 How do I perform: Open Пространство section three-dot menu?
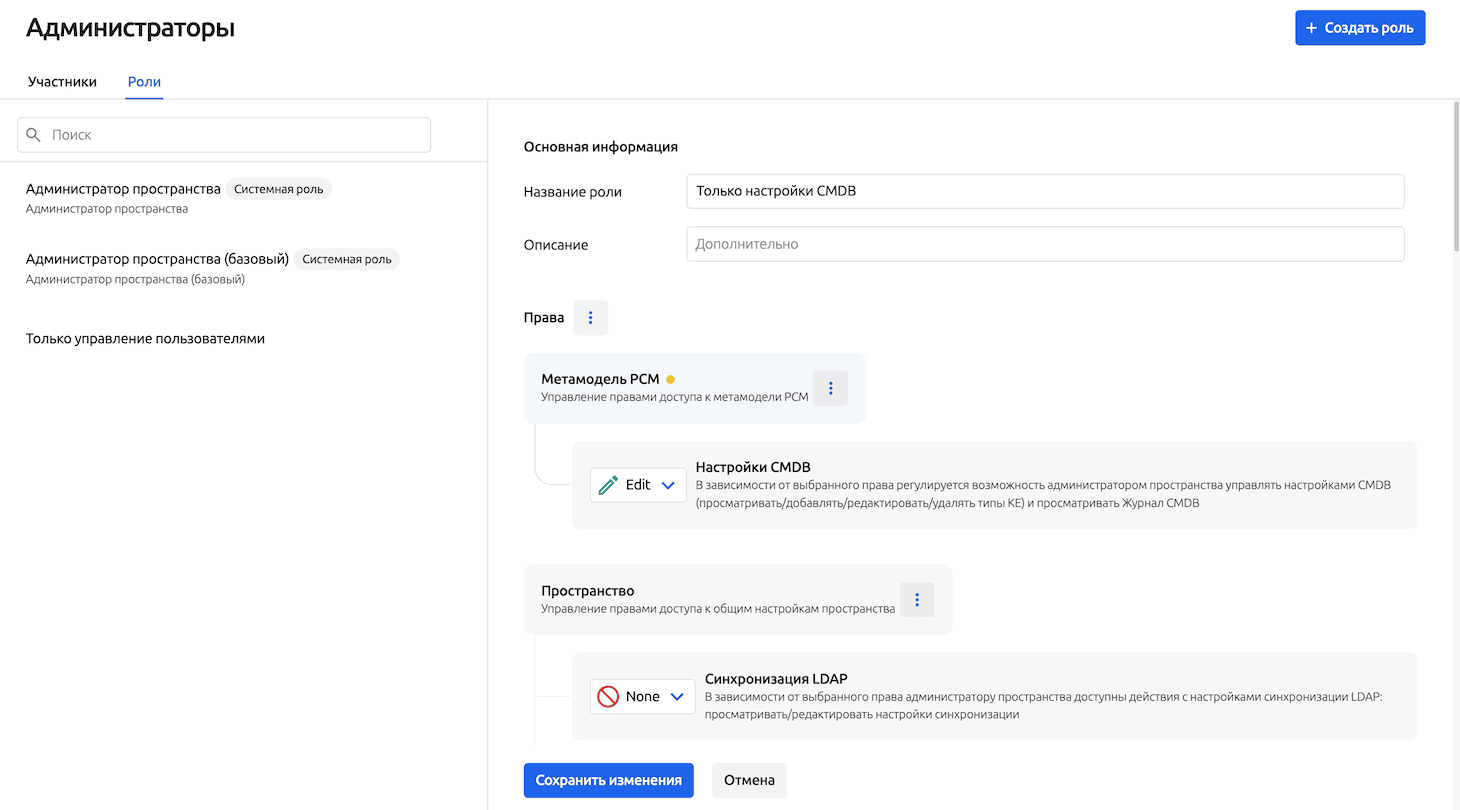coord(917,600)
